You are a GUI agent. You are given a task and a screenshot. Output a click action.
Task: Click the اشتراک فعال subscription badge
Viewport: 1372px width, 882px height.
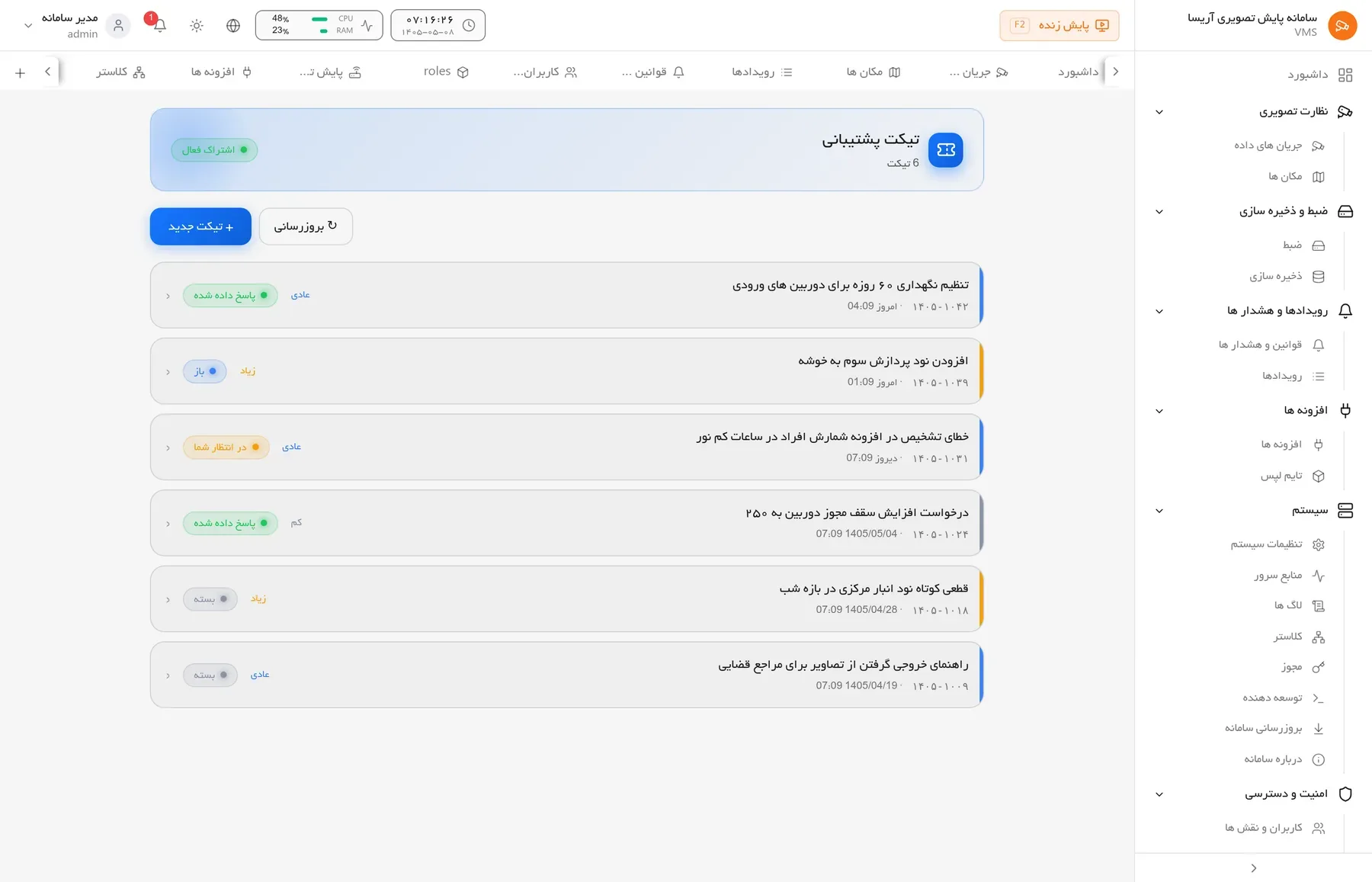[214, 149]
